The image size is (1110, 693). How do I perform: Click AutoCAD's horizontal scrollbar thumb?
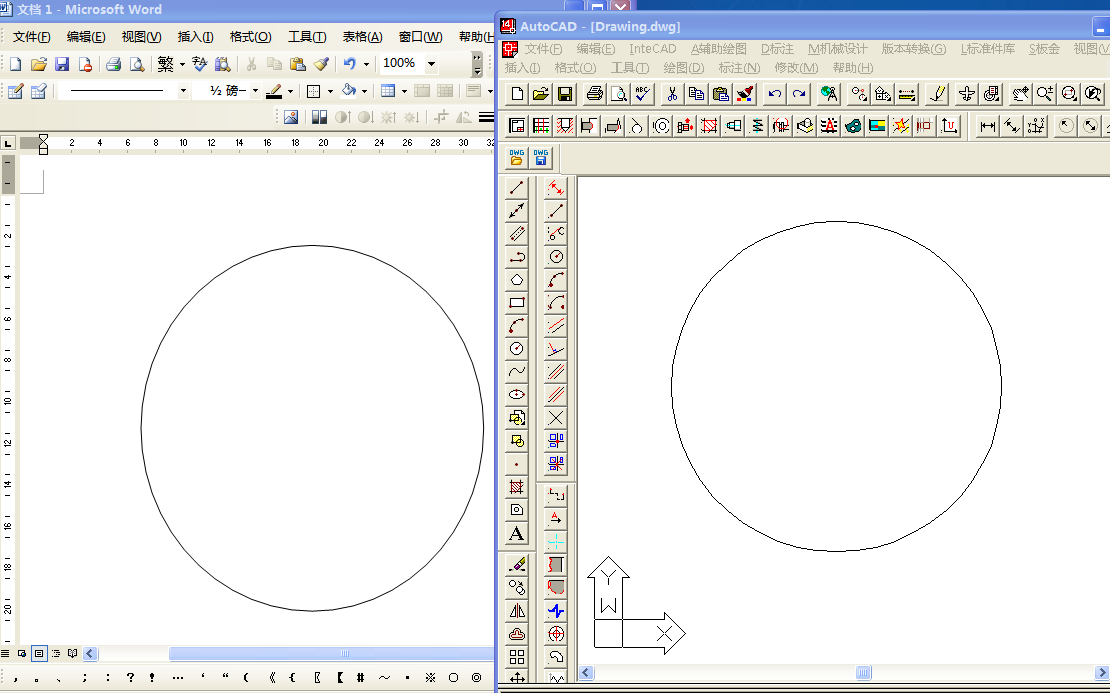click(x=863, y=672)
